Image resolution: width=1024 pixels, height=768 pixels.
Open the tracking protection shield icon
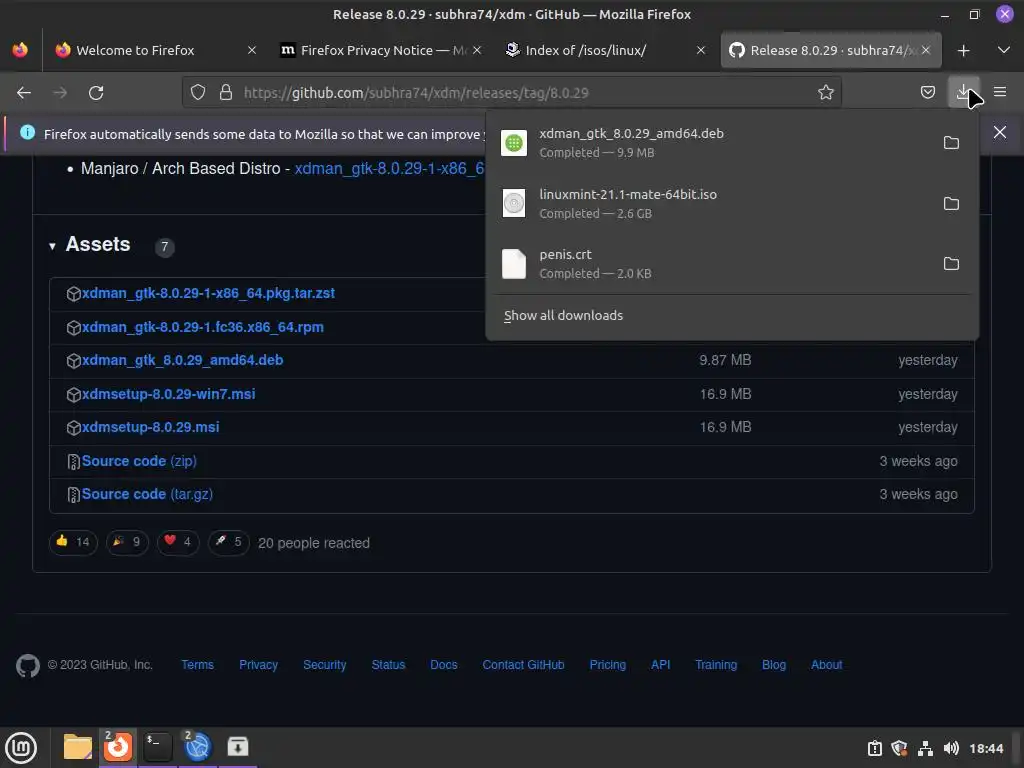[198, 93]
